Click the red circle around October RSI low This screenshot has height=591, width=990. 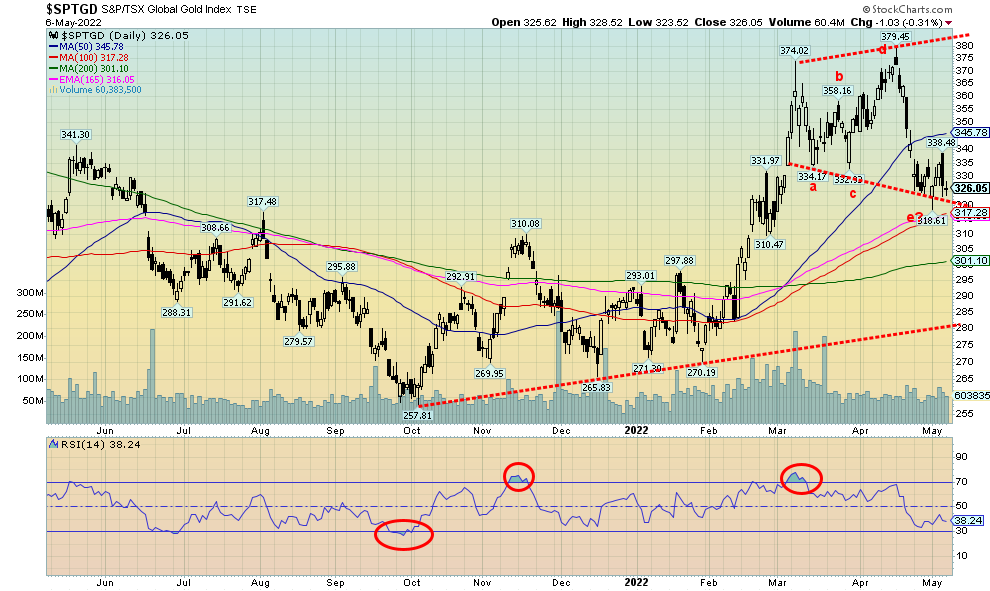point(403,534)
